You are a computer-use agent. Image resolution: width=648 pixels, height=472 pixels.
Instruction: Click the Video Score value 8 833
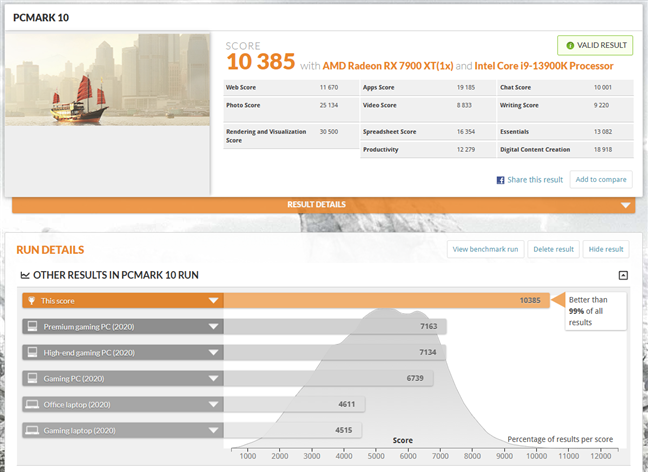tap(464, 105)
